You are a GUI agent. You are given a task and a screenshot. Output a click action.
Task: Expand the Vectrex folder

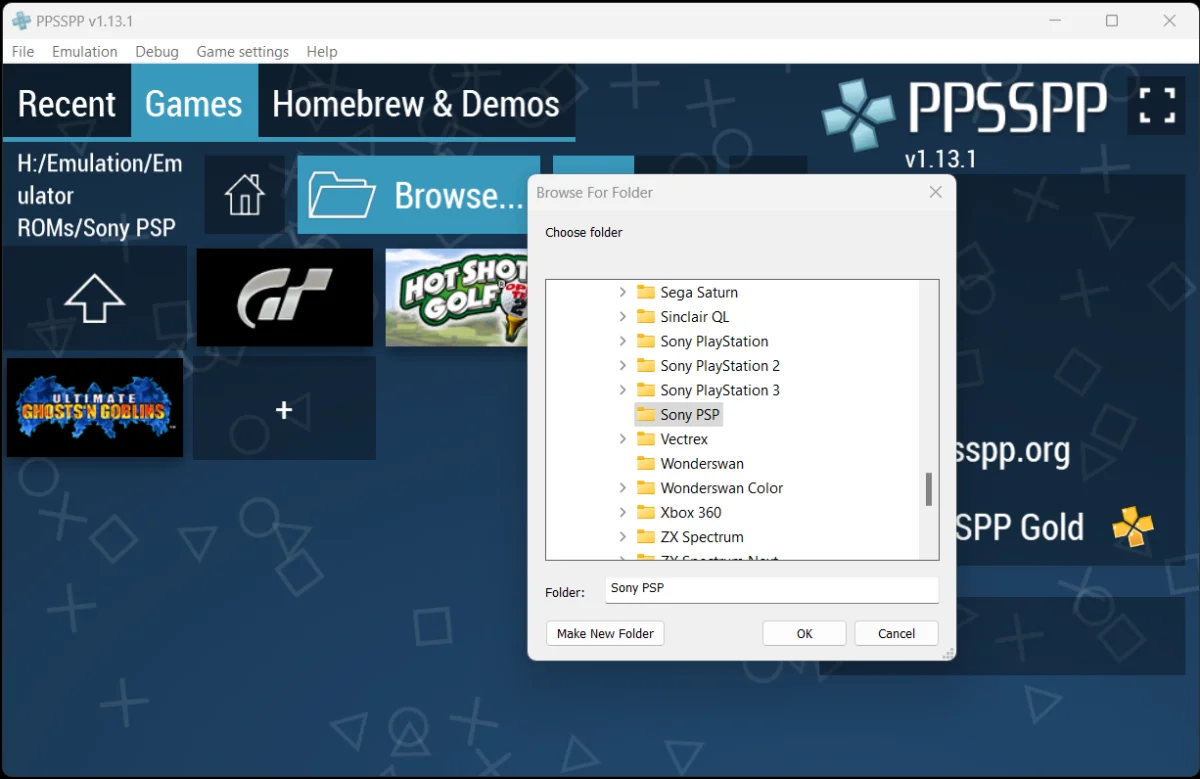[622, 439]
